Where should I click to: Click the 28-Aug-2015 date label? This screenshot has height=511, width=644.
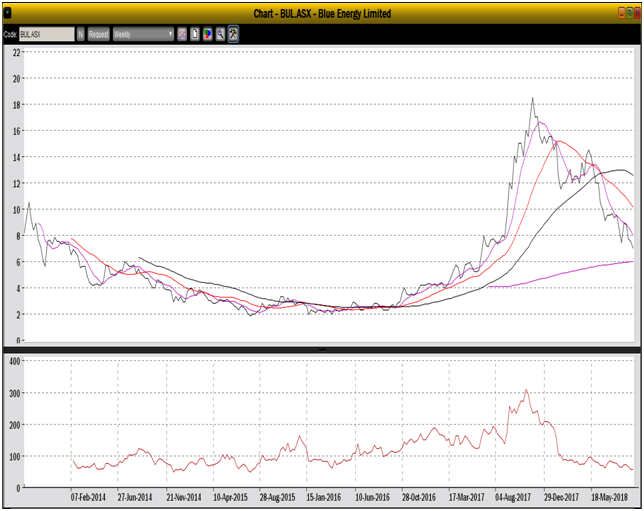pyautogui.click(x=277, y=497)
